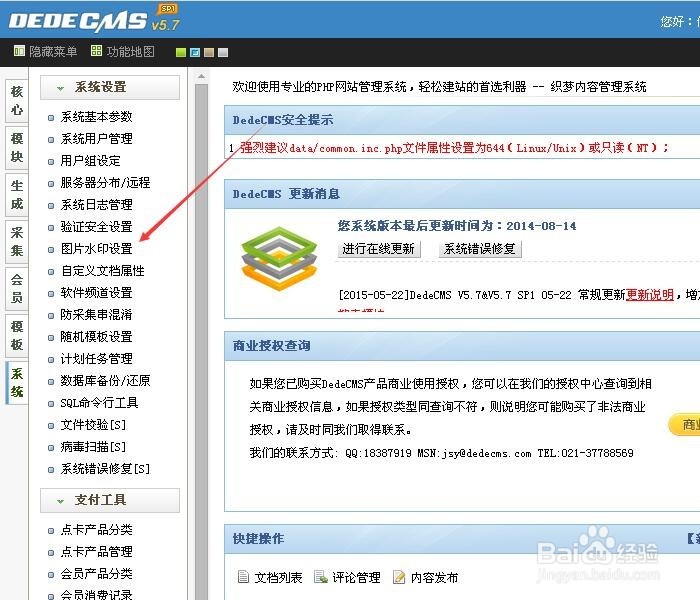Open 用户组设定
This screenshot has height=600, width=700.
[x=91, y=161]
